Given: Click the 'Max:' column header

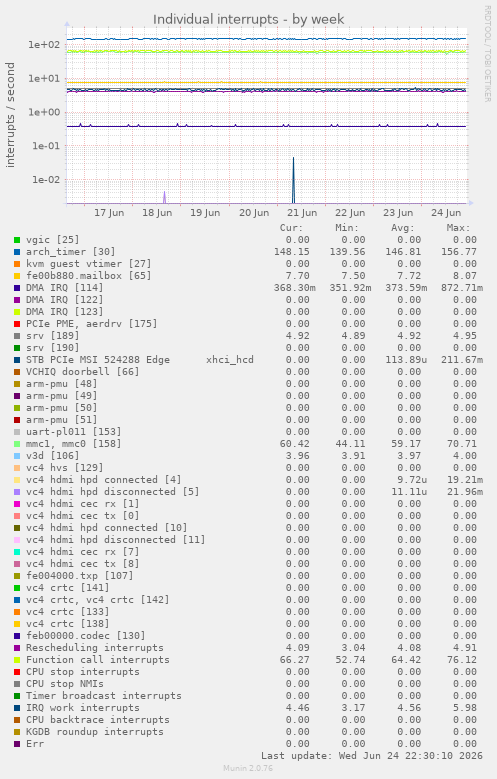Looking at the screenshot, I should pyautogui.click(x=458, y=228).
